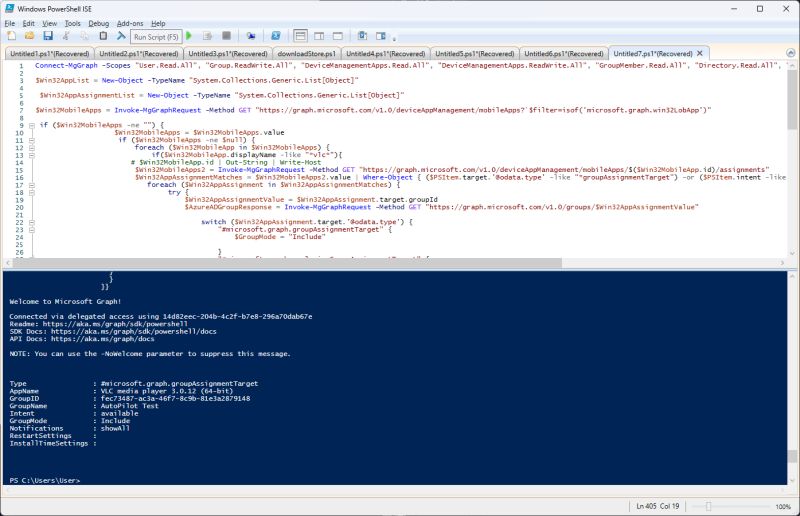Show script pane right layout icon
The height and width of the screenshot is (516, 800).
coord(319,36)
